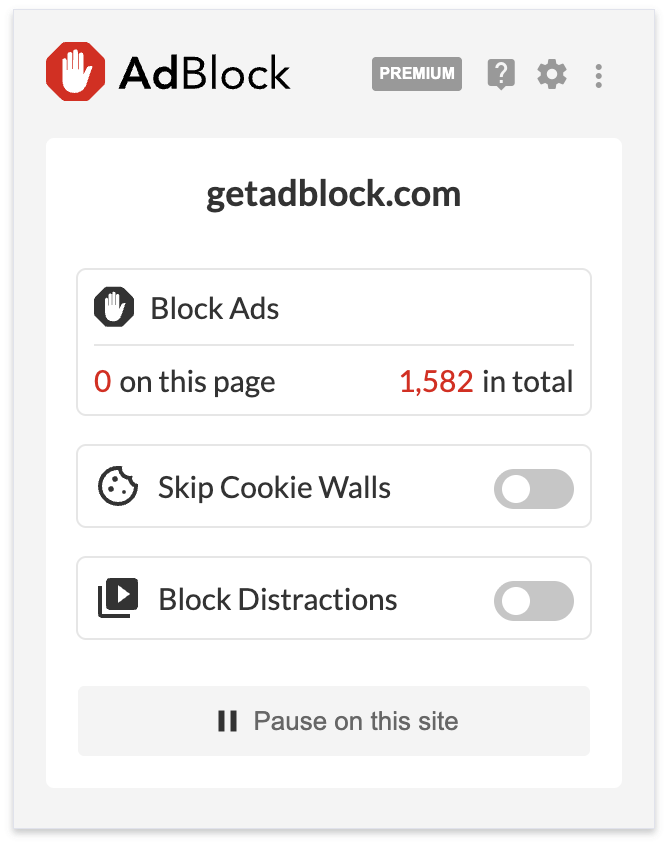Viewport: 668px width, 846px height.
Task: Click the 1,582 in total counter
Action: 486,381
